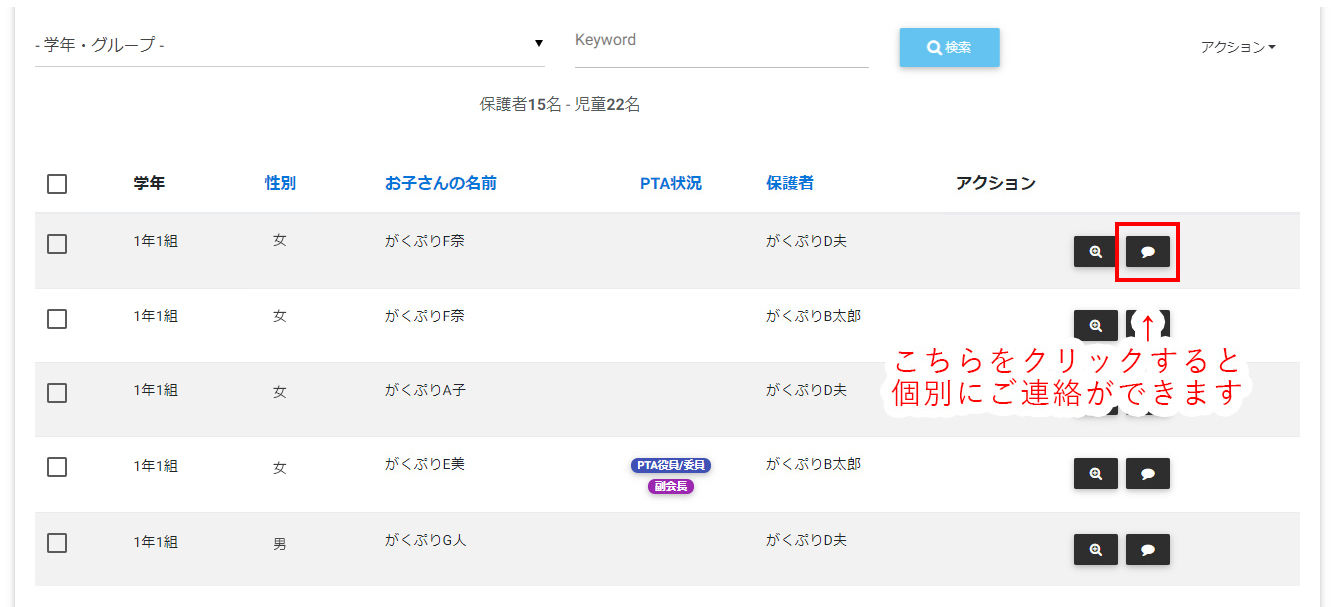Open details magnifier for がくぶりF奈 with guardian がくぶりB太郎
1333x607 pixels.
point(1095,325)
